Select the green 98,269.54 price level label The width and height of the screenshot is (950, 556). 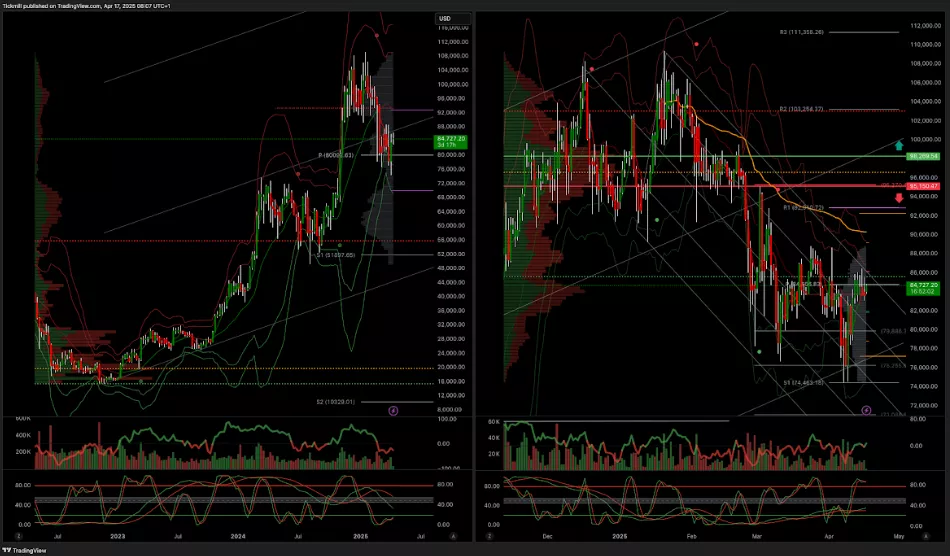coord(922,156)
